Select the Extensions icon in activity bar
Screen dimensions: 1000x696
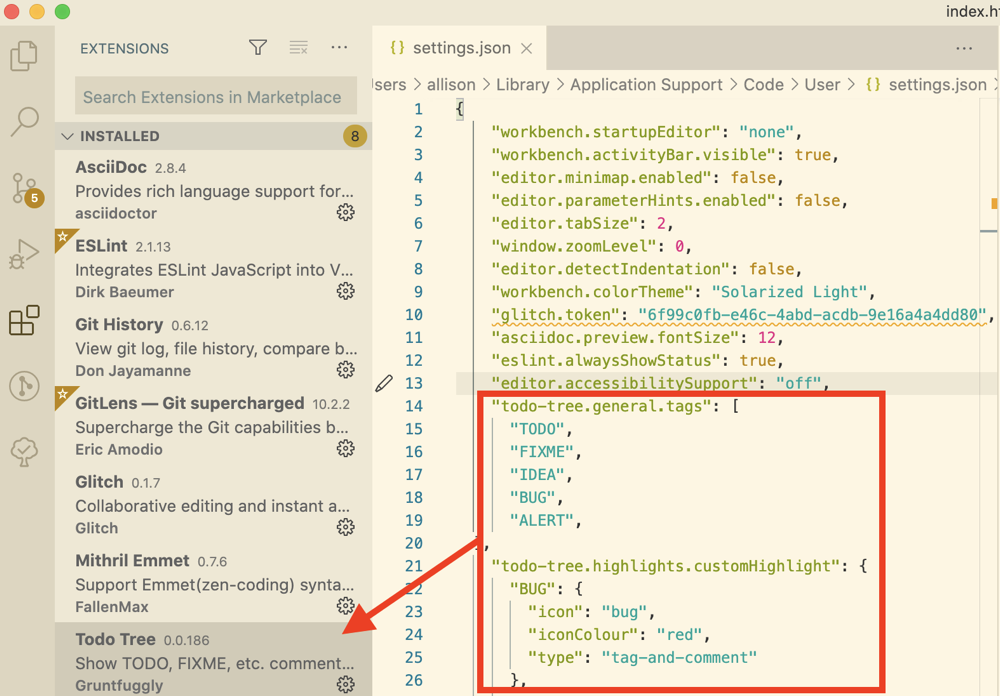click(x=24, y=320)
